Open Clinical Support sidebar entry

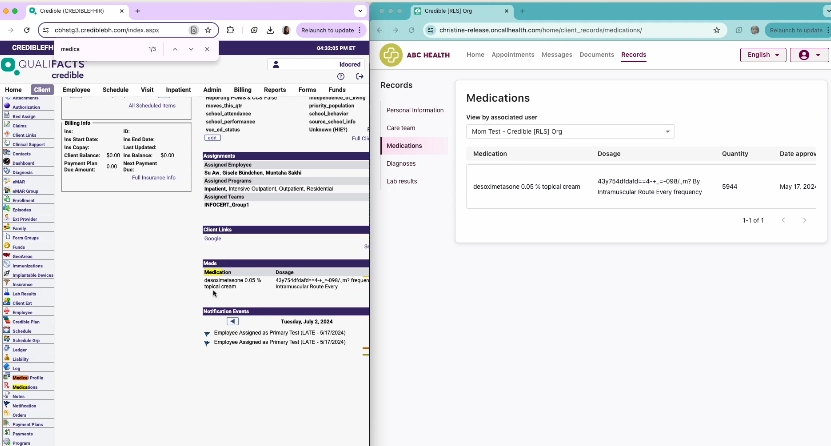(x=29, y=144)
